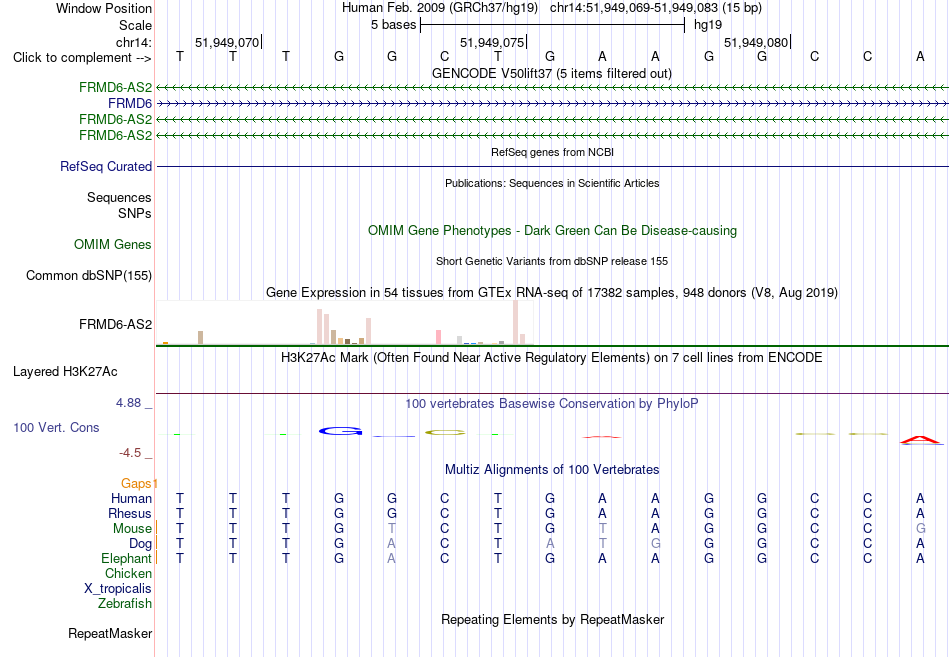Click the 'Mouse' species label
Image resolution: width=950 pixels, height=657 pixels.
point(132,529)
